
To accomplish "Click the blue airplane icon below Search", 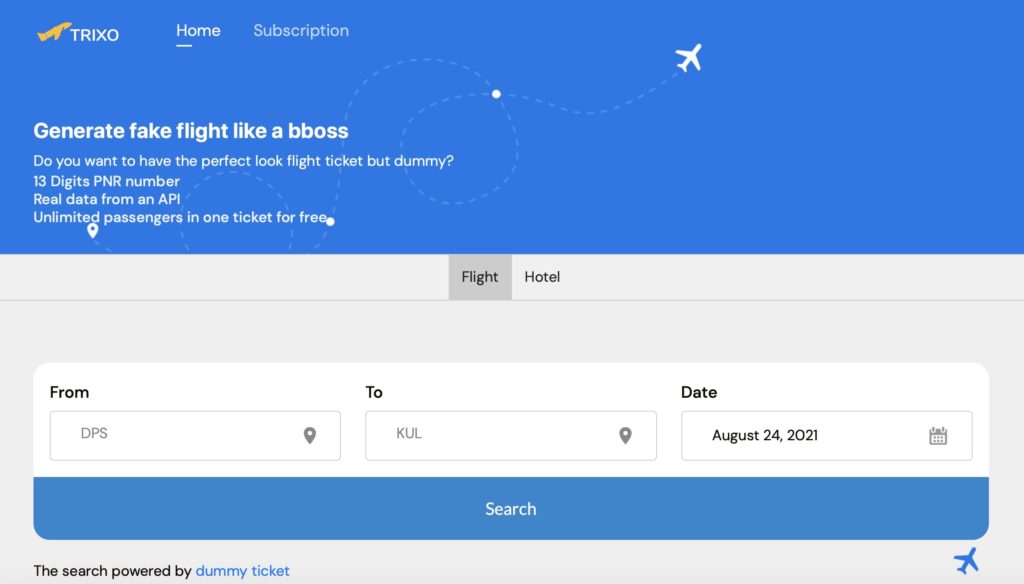I will 966,560.
